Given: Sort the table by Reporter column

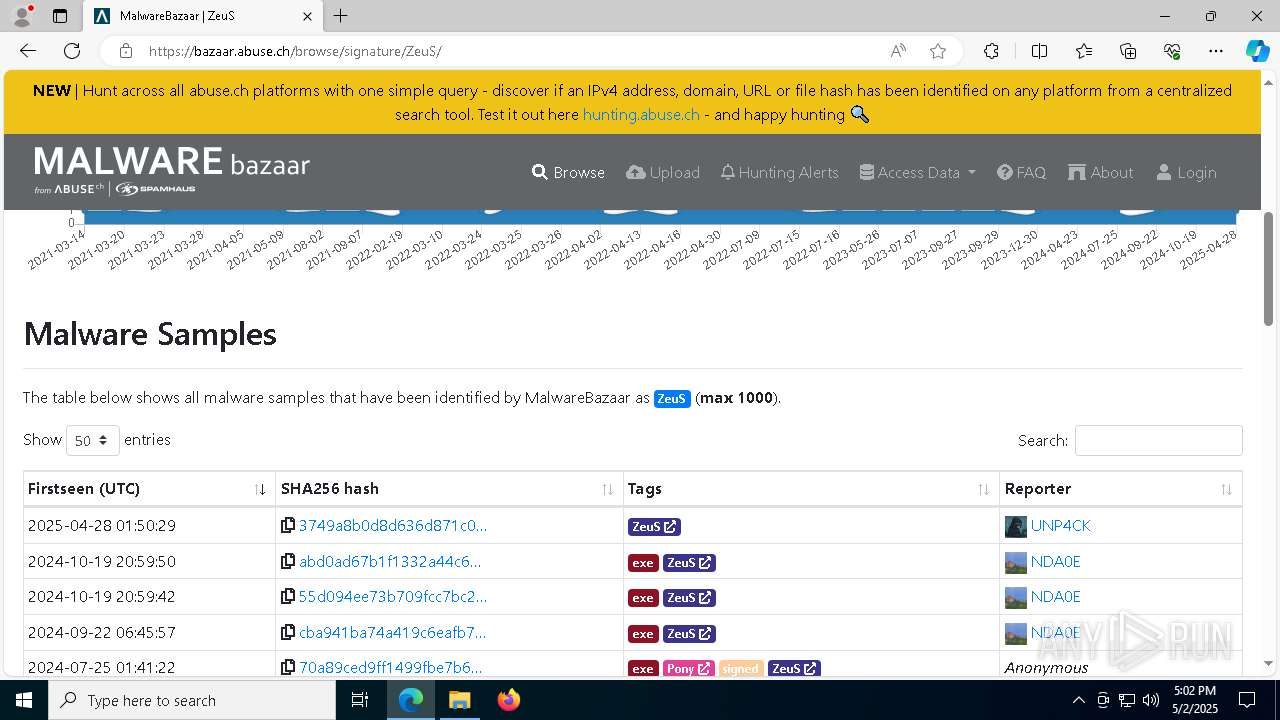Looking at the screenshot, I should (1121, 489).
